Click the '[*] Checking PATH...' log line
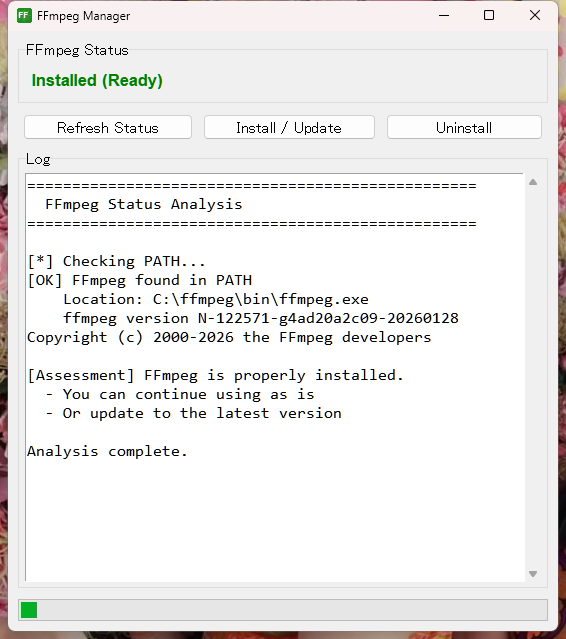The height and width of the screenshot is (639, 566). pos(117,261)
